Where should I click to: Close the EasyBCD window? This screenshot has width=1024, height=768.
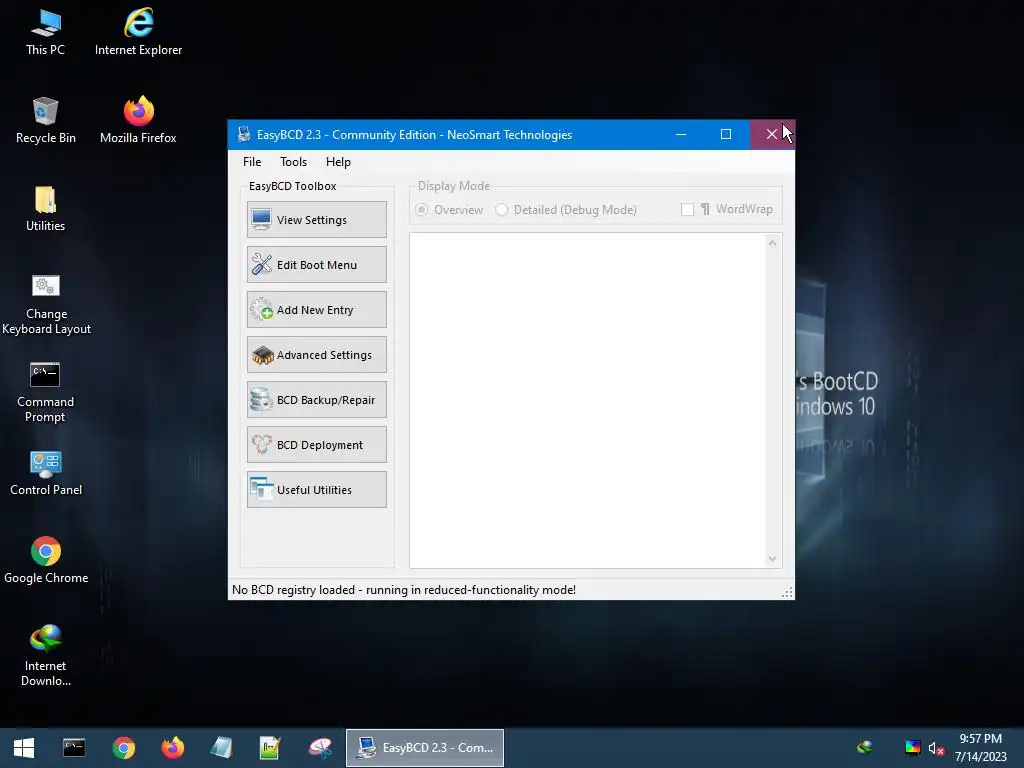(x=772, y=135)
